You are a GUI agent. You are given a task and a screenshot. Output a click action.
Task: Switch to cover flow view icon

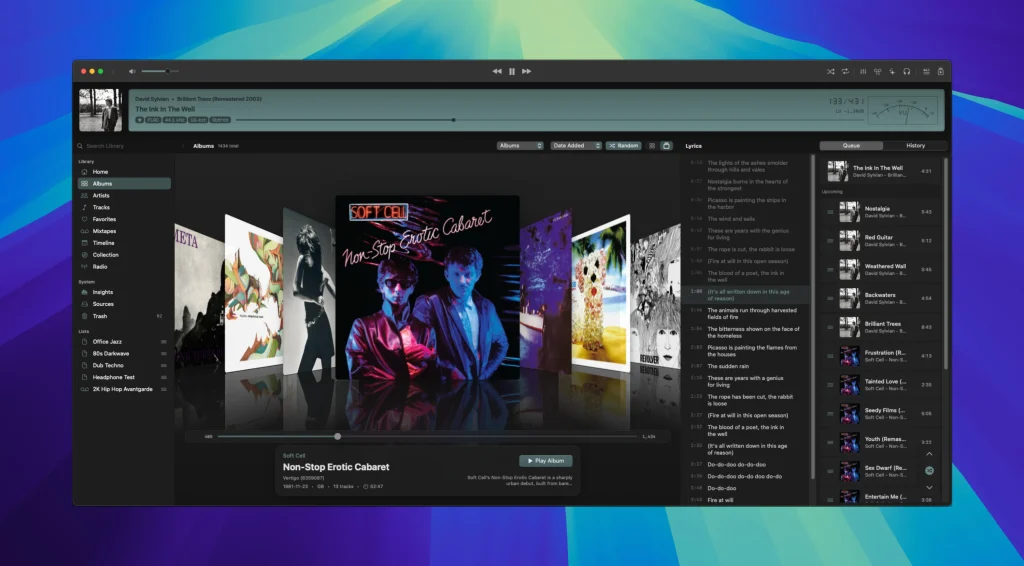[666, 146]
